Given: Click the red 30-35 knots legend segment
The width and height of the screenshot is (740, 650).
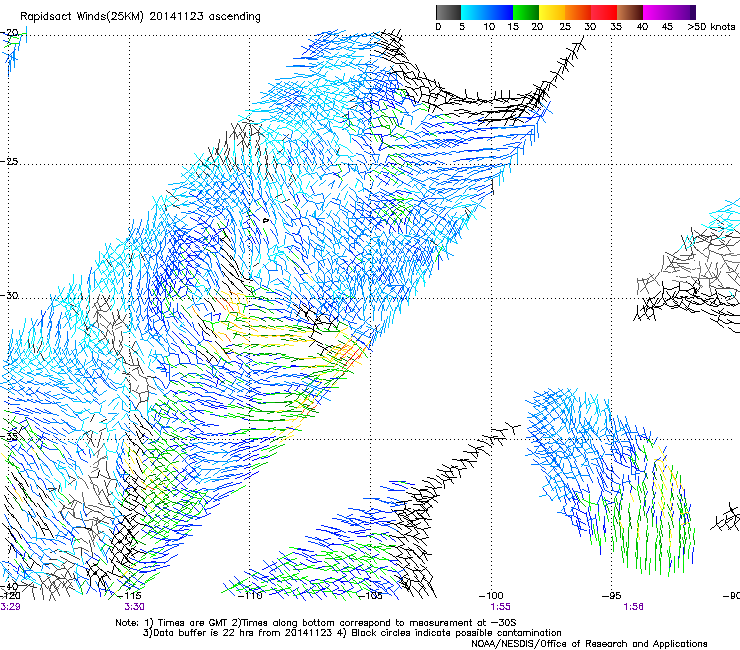Looking at the screenshot, I should tap(604, 12).
